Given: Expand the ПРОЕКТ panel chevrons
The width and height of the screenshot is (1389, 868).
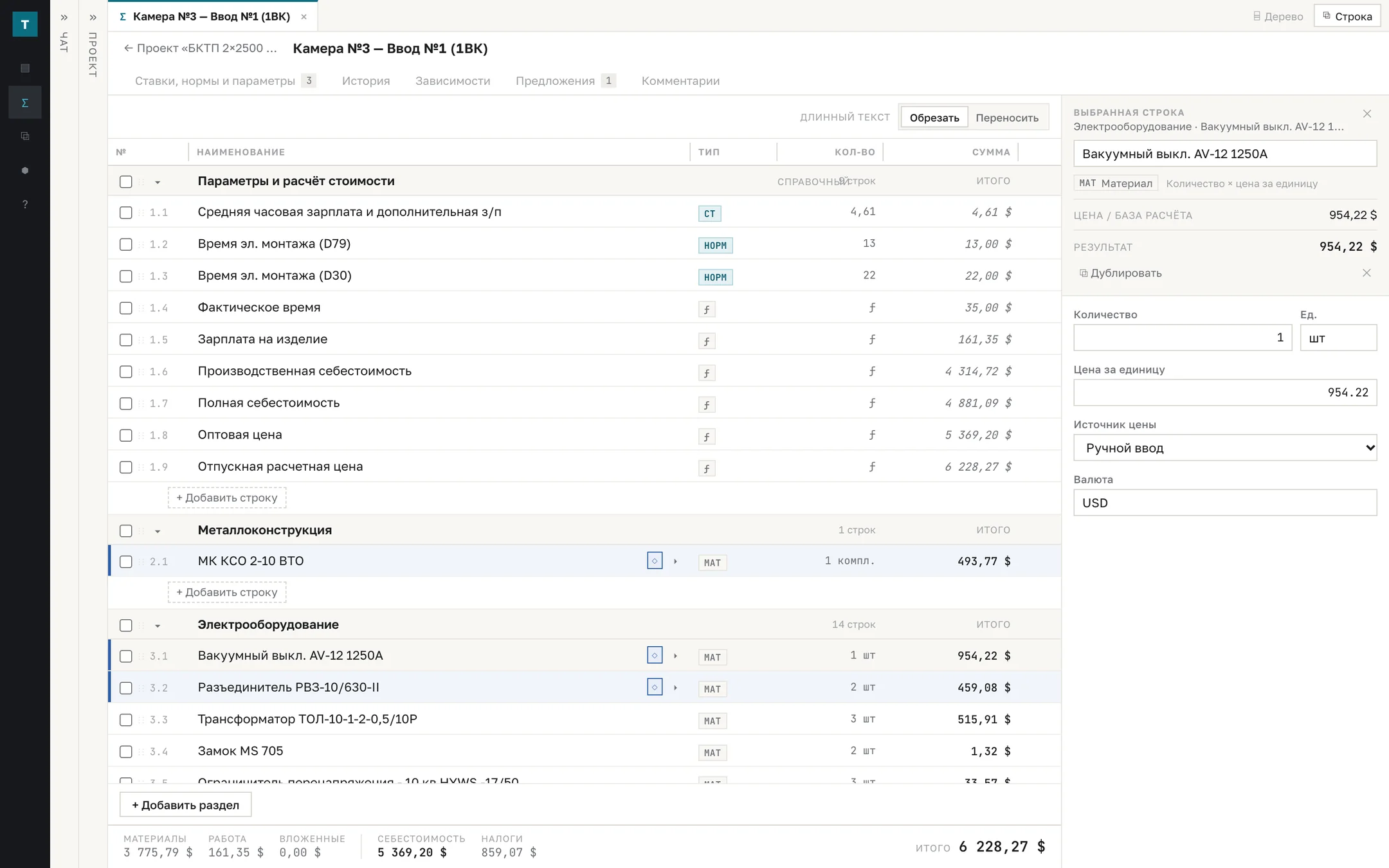Looking at the screenshot, I should [93, 17].
